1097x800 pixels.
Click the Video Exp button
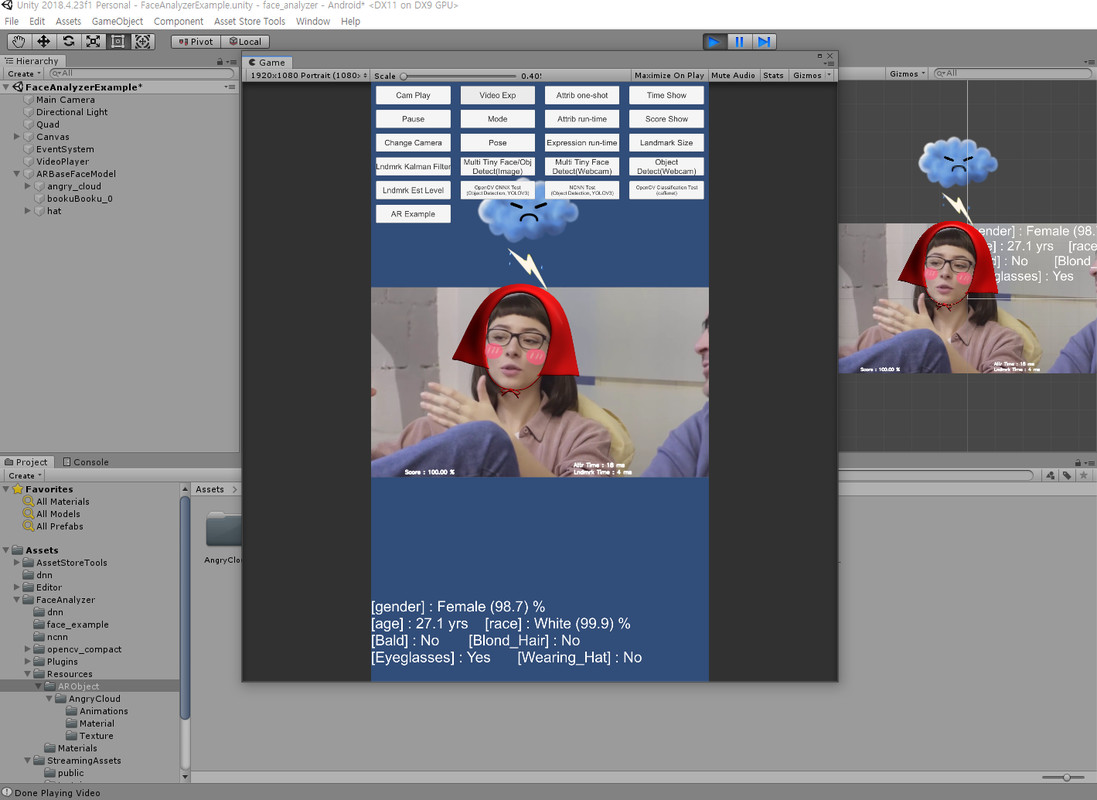click(x=497, y=95)
